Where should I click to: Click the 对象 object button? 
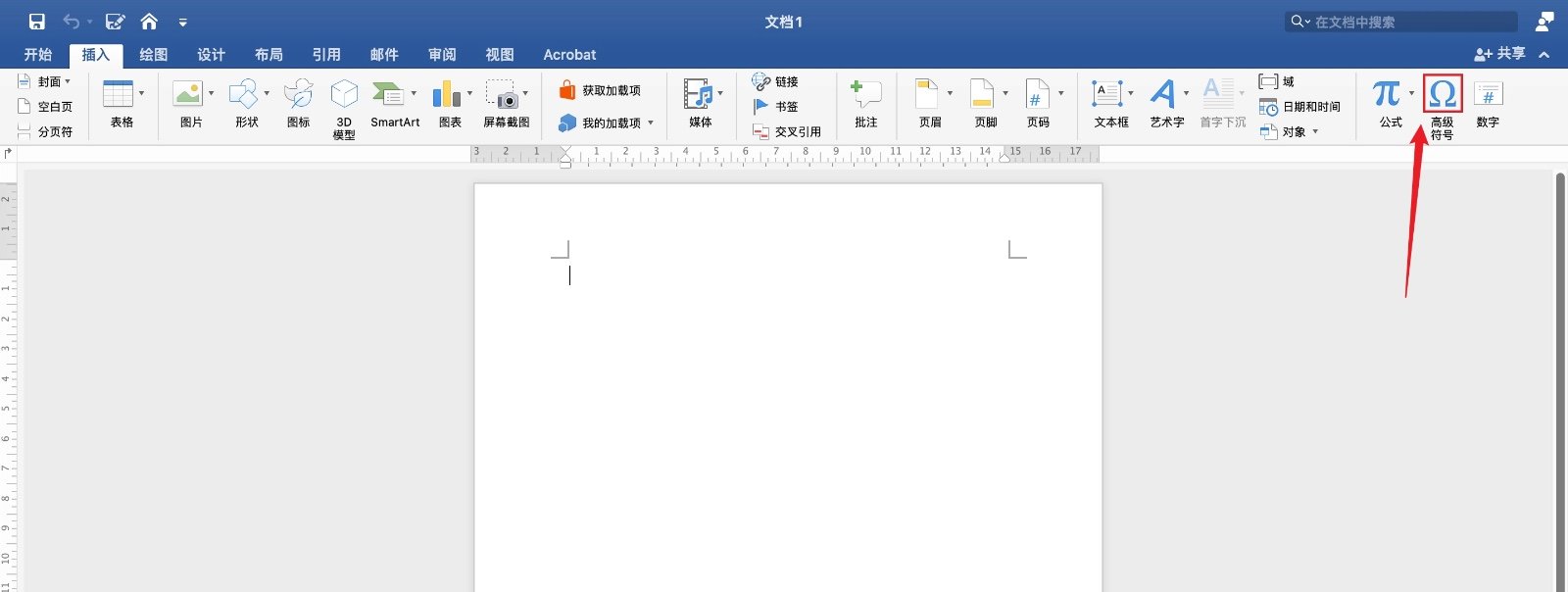point(1289,131)
